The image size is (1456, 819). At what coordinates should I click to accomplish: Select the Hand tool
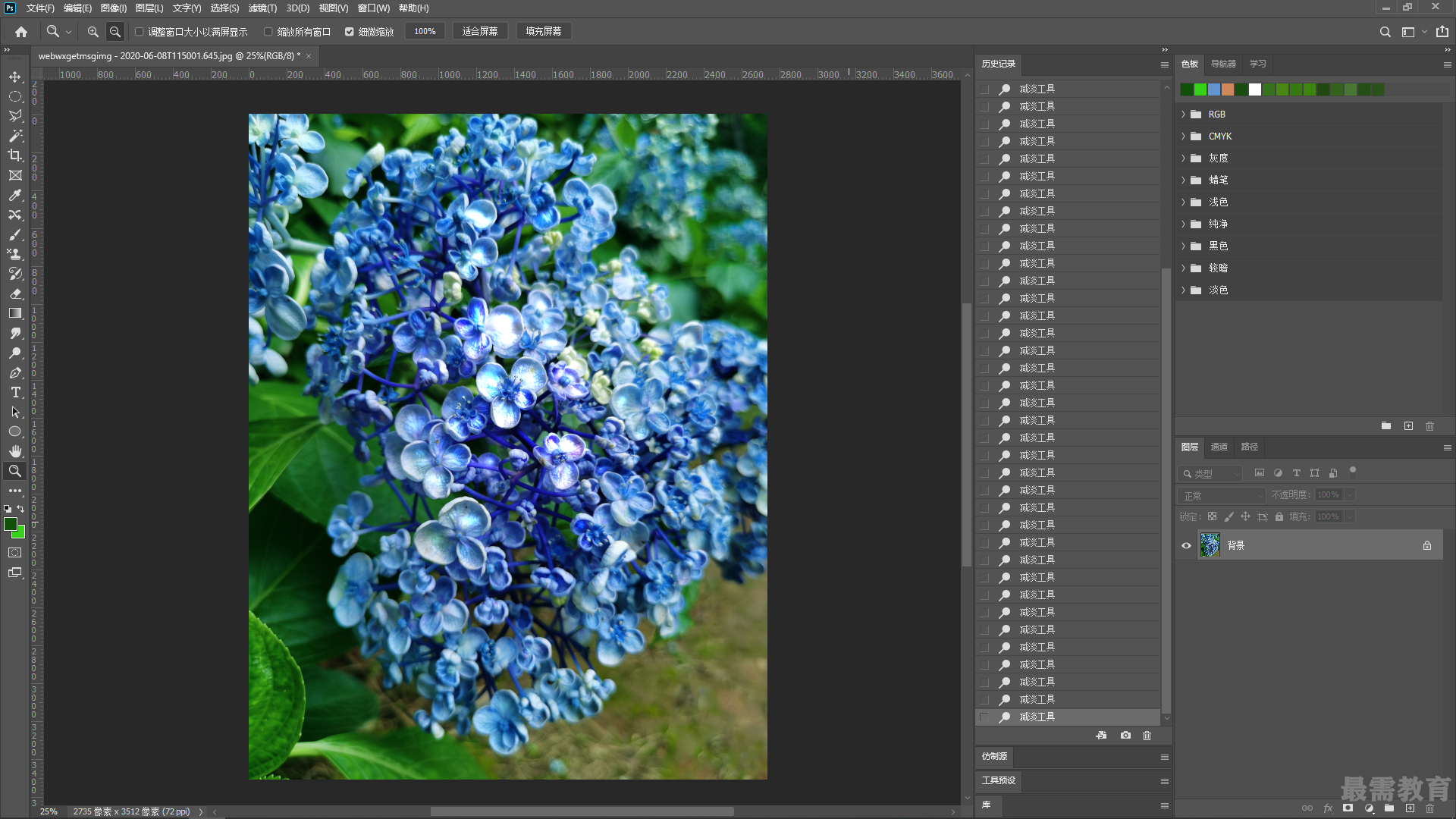pyautogui.click(x=15, y=451)
